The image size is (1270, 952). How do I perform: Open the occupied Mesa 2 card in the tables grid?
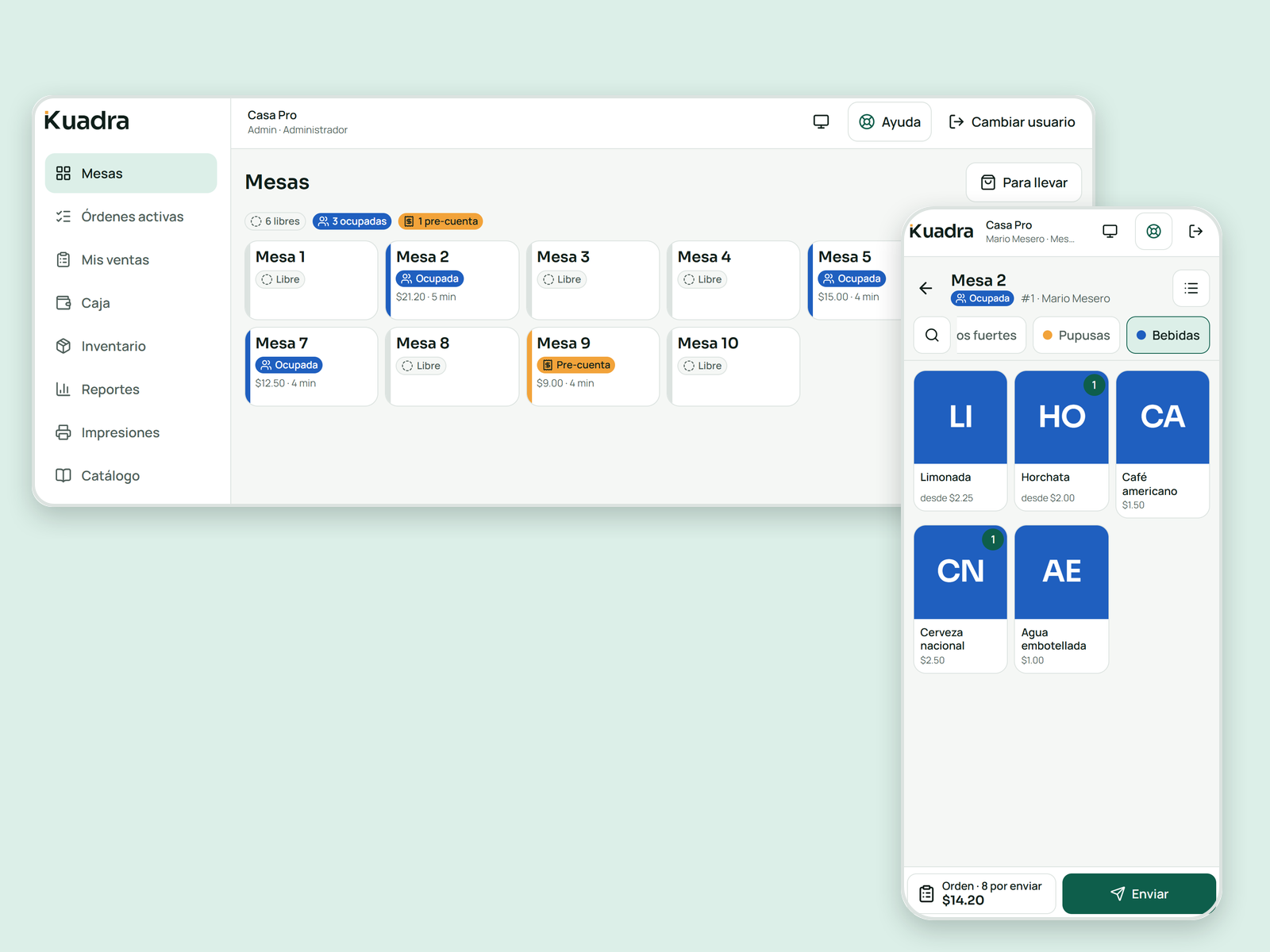[x=452, y=280]
